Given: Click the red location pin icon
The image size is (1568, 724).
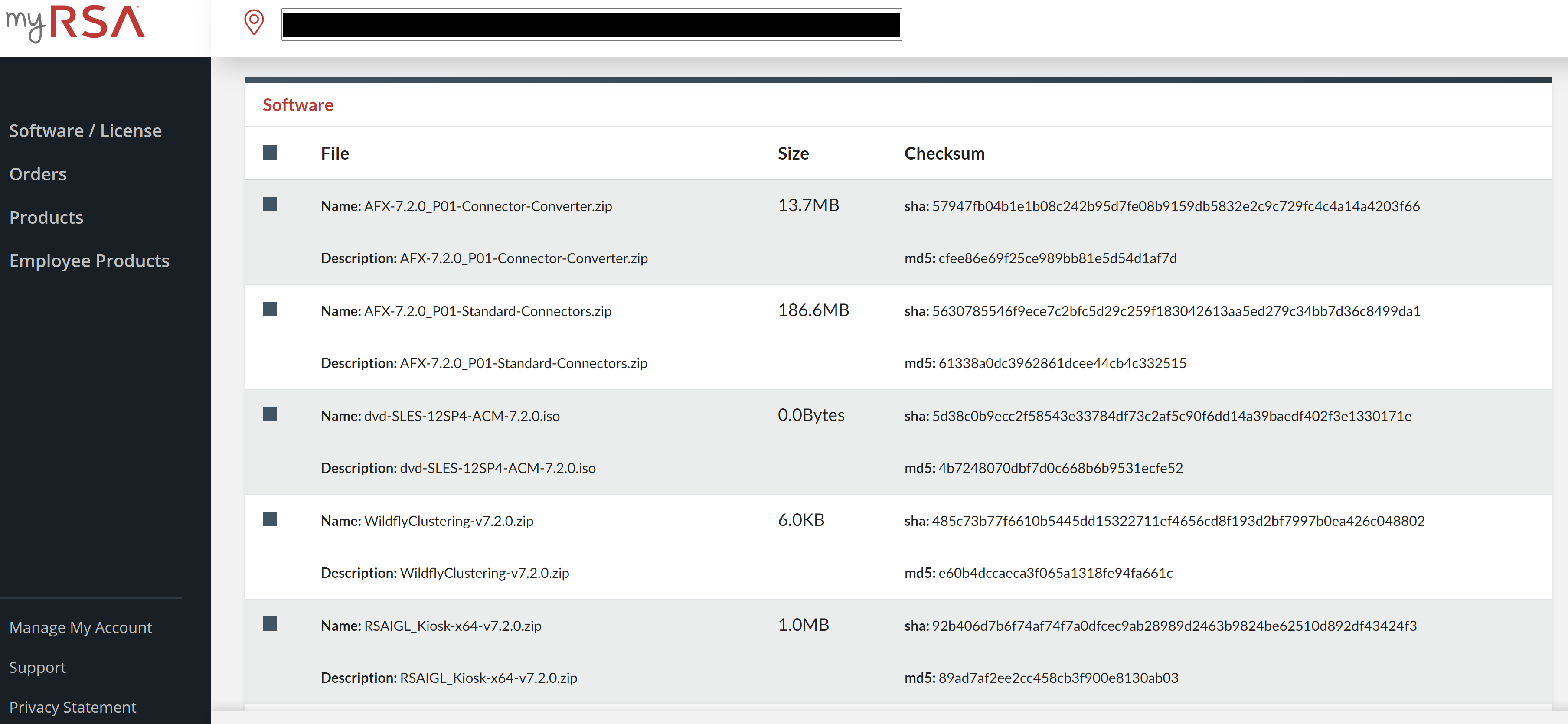Looking at the screenshot, I should pos(254,23).
